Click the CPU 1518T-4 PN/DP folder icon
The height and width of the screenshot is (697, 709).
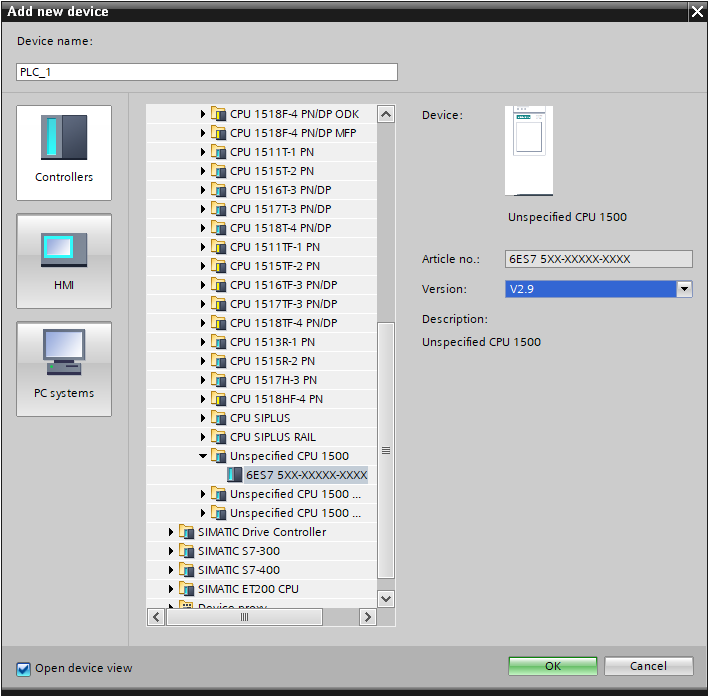pos(218,228)
